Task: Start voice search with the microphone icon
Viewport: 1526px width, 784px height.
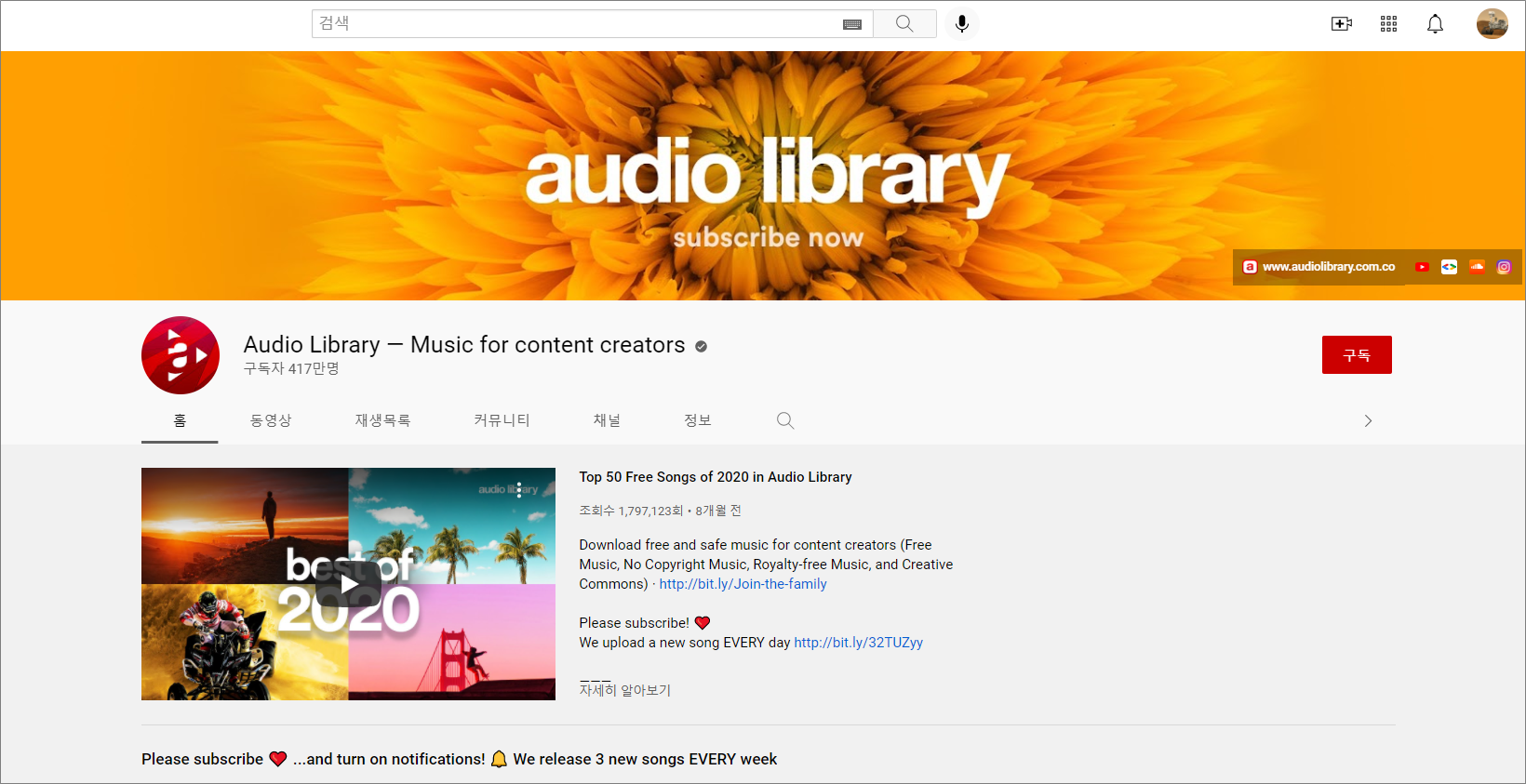Action: (962, 24)
